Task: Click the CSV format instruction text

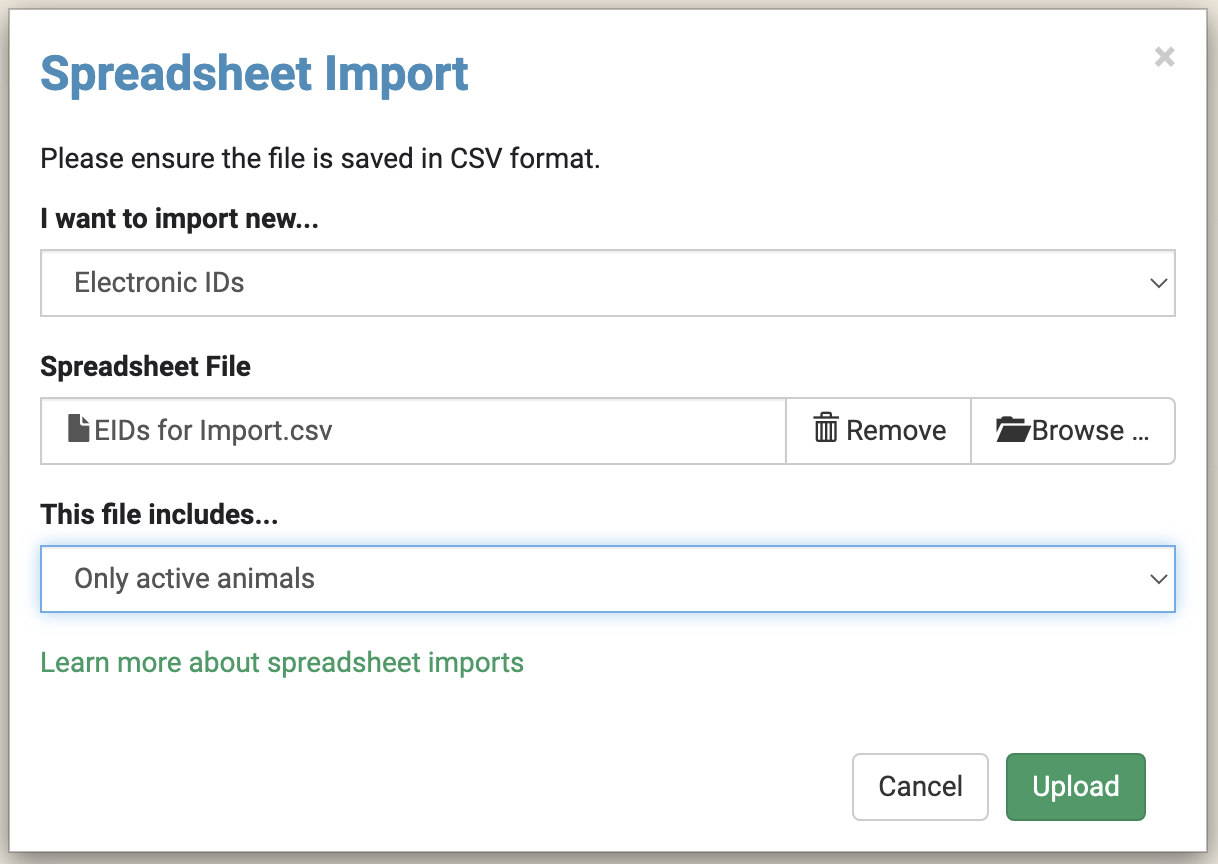Action: pos(320,158)
